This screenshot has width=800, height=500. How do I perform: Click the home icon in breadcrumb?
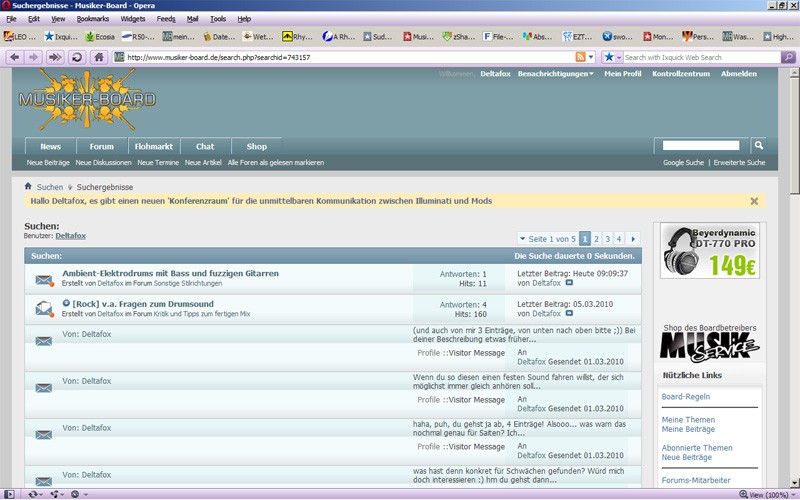coord(28,187)
